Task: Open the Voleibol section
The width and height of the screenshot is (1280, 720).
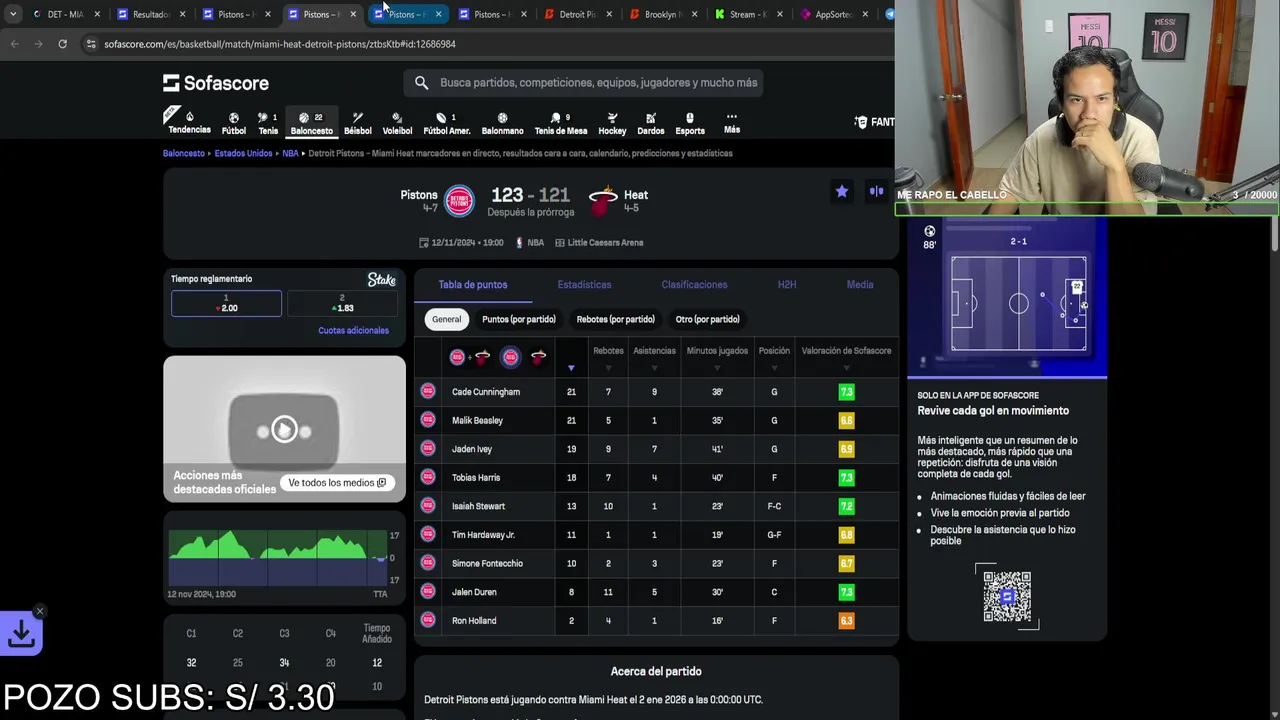Action: (397, 123)
